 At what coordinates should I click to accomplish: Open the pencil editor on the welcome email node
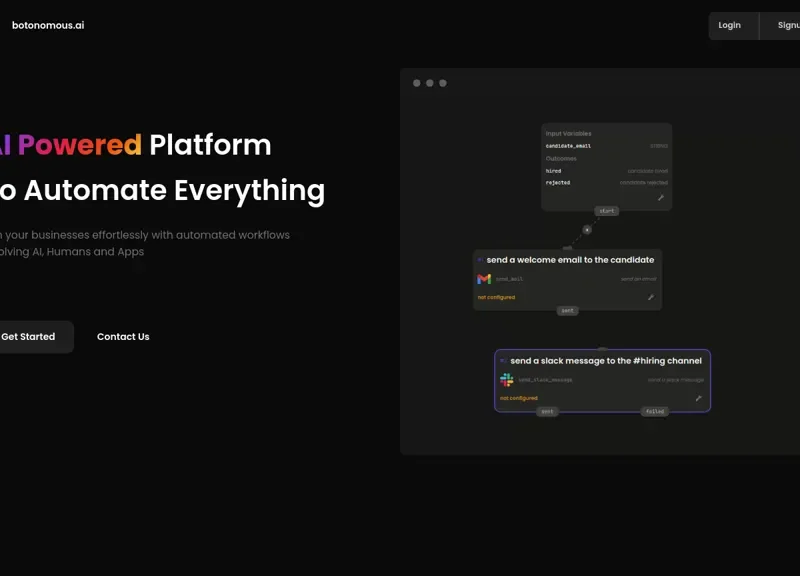[651, 297]
